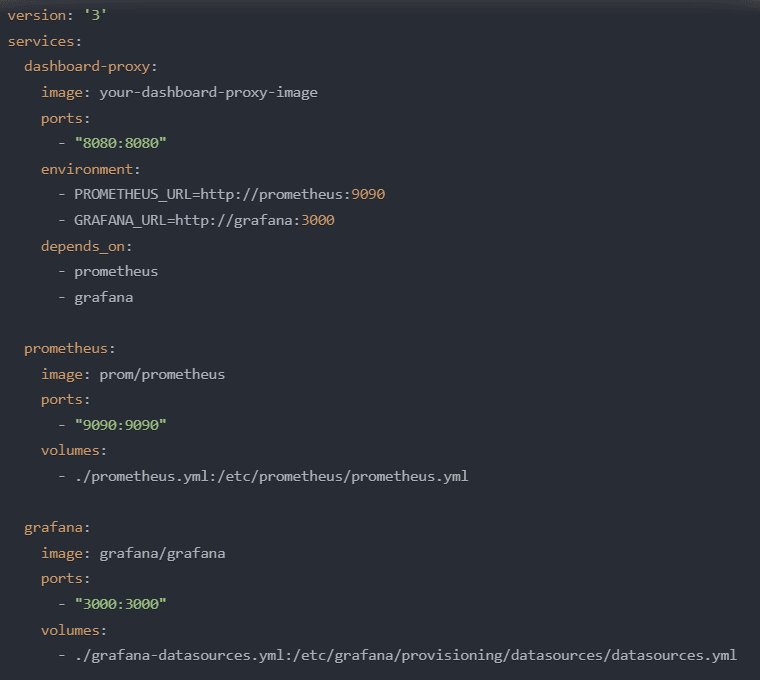Click "ports:" under prometheus service

pos(65,400)
